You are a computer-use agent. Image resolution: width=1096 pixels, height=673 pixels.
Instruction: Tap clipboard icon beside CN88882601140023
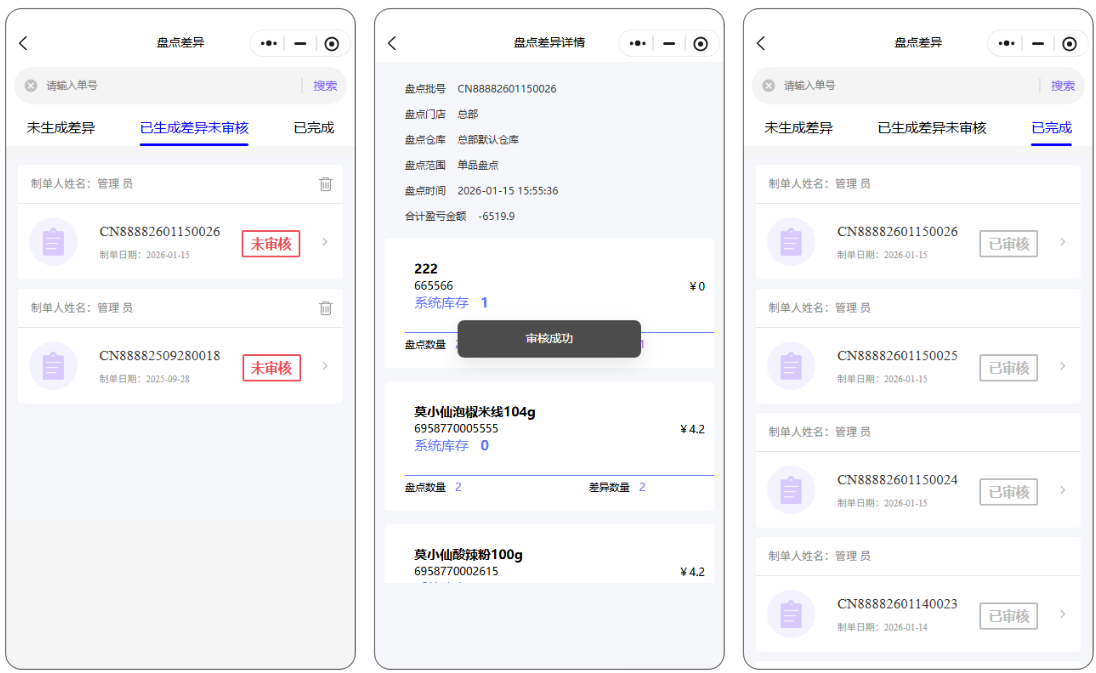pyautogui.click(x=791, y=614)
